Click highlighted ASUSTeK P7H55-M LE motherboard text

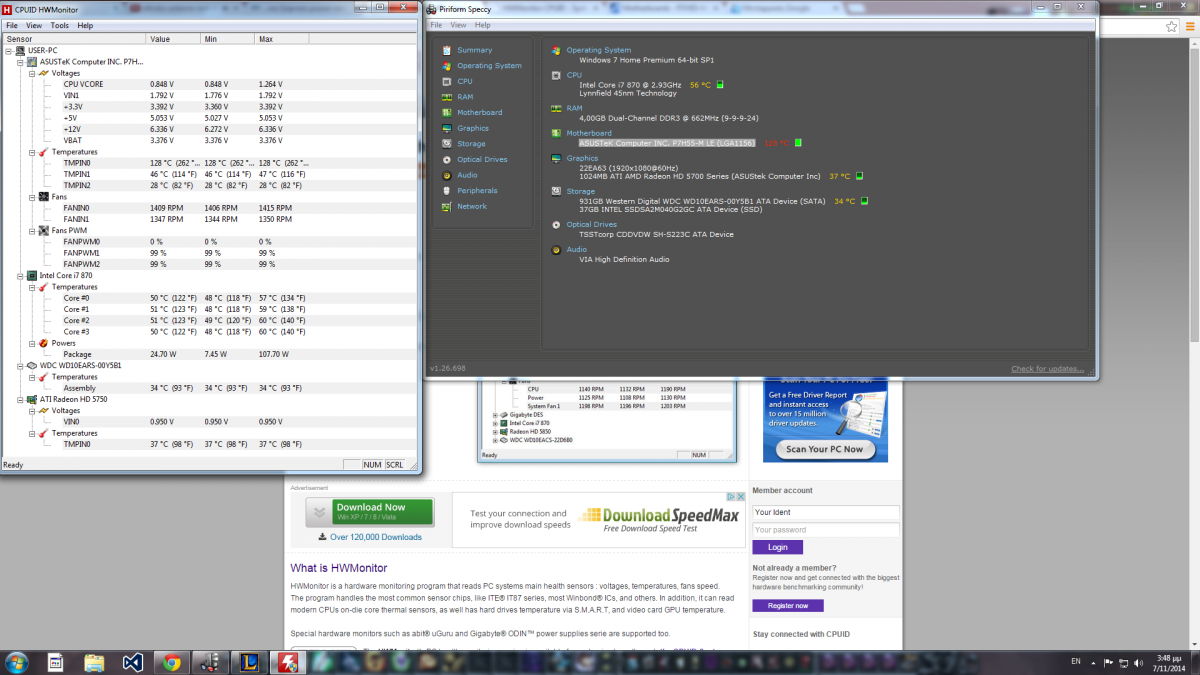(x=668, y=143)
